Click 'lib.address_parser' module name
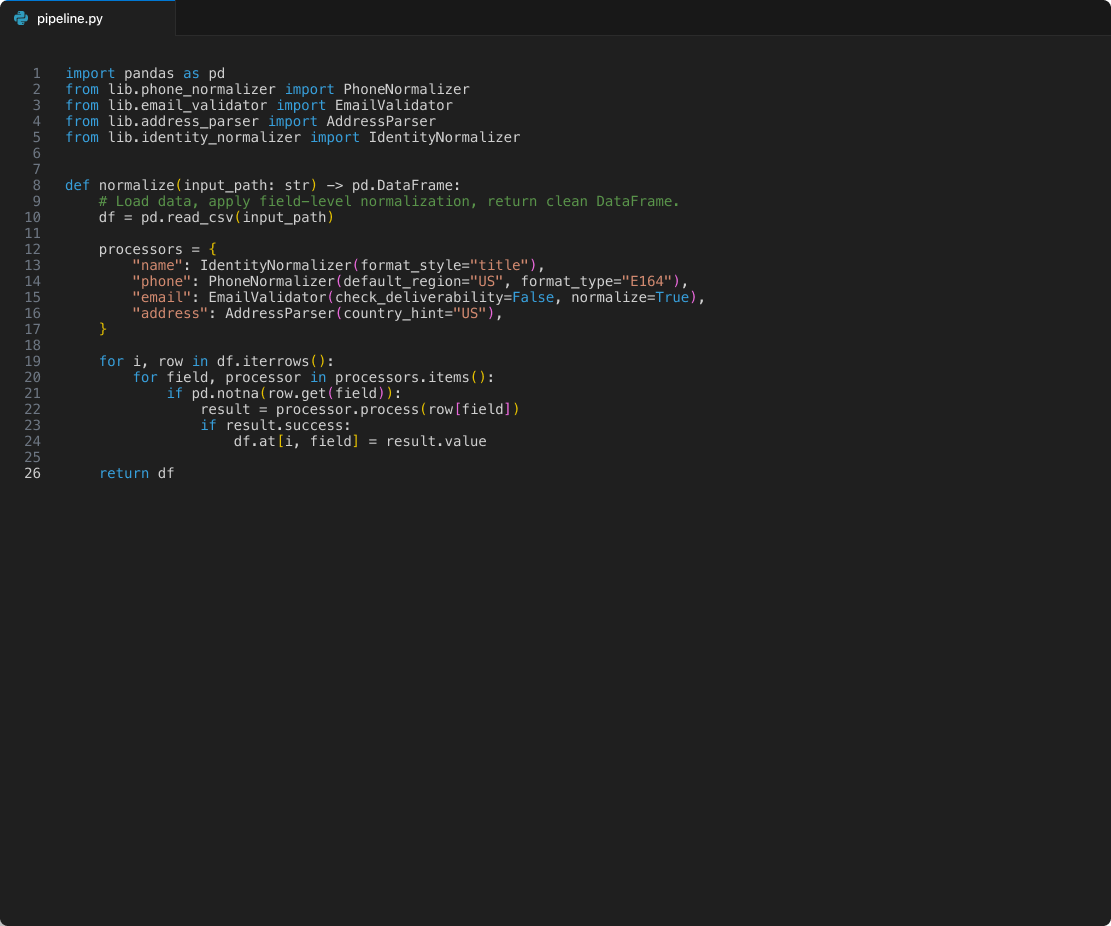The image size is (1111, 926). [183, 122]
